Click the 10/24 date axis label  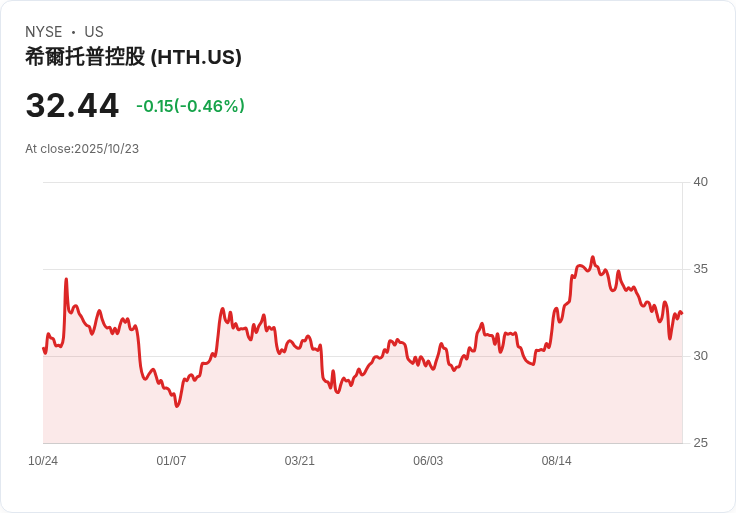point(43,461)
